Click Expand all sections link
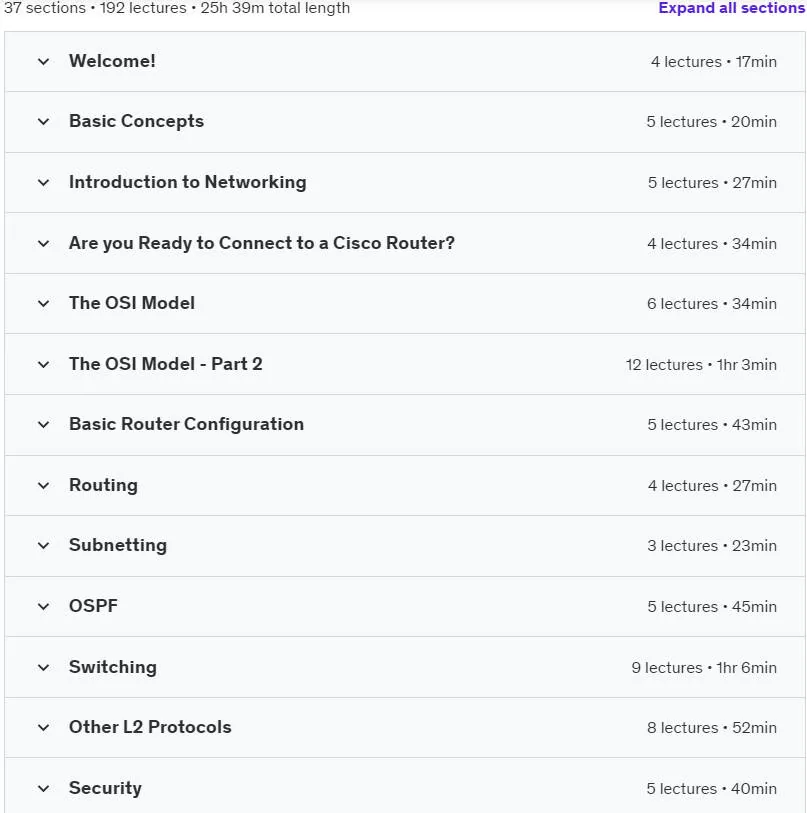 [731, 8]
